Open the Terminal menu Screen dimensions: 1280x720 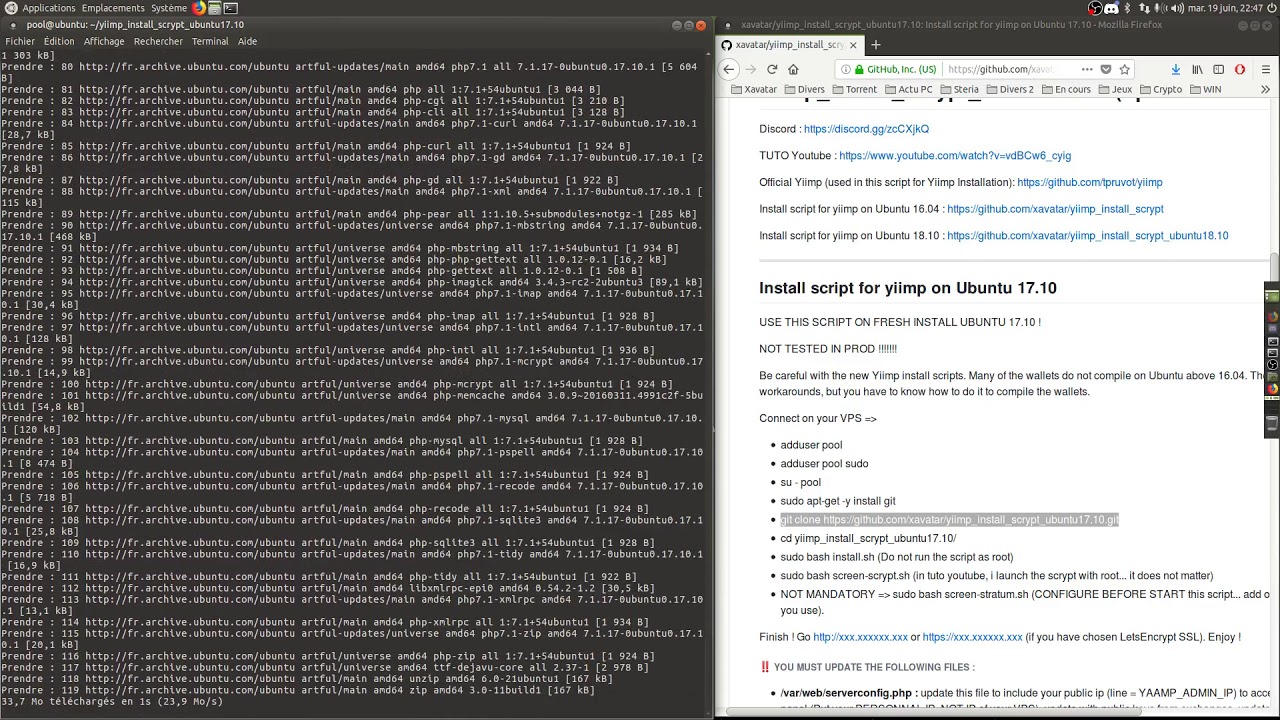click(x=210, y=41)
